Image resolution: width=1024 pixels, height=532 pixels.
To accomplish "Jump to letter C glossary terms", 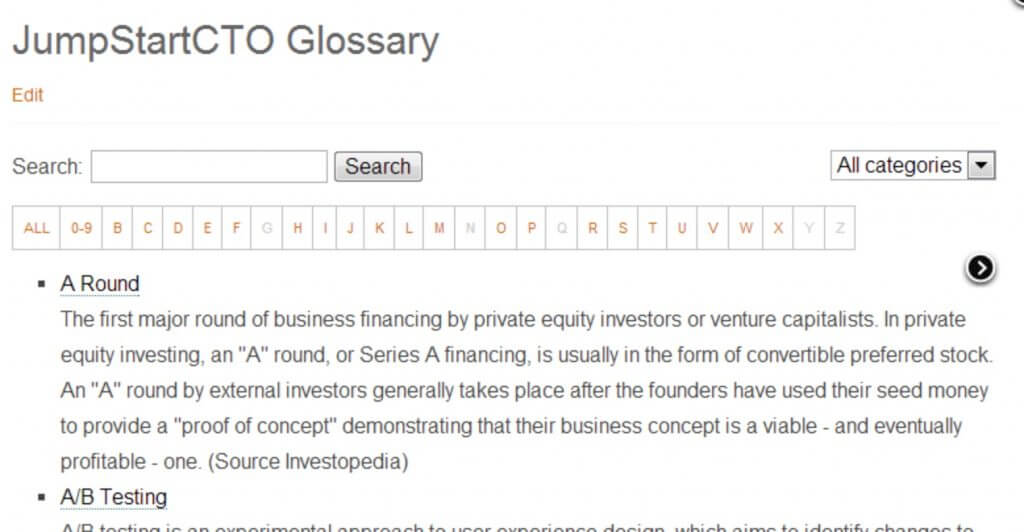I will point(148,228).
